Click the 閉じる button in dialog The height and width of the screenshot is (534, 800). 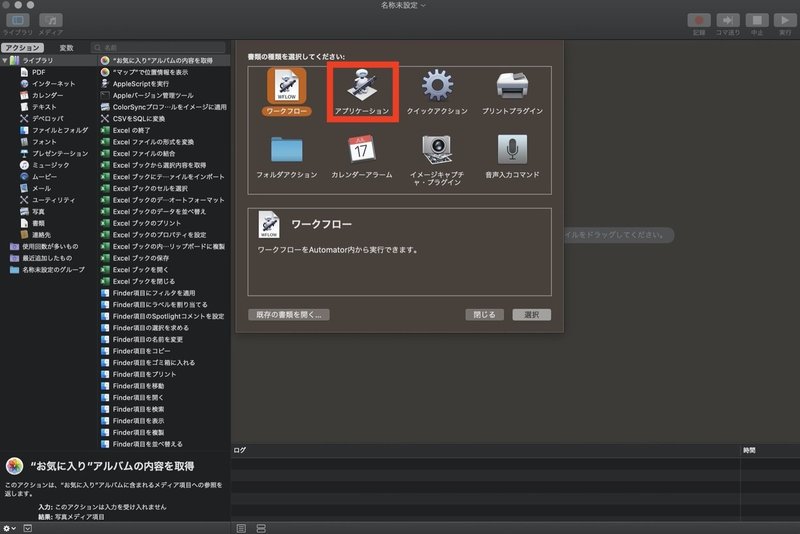(x=484, y=315)
